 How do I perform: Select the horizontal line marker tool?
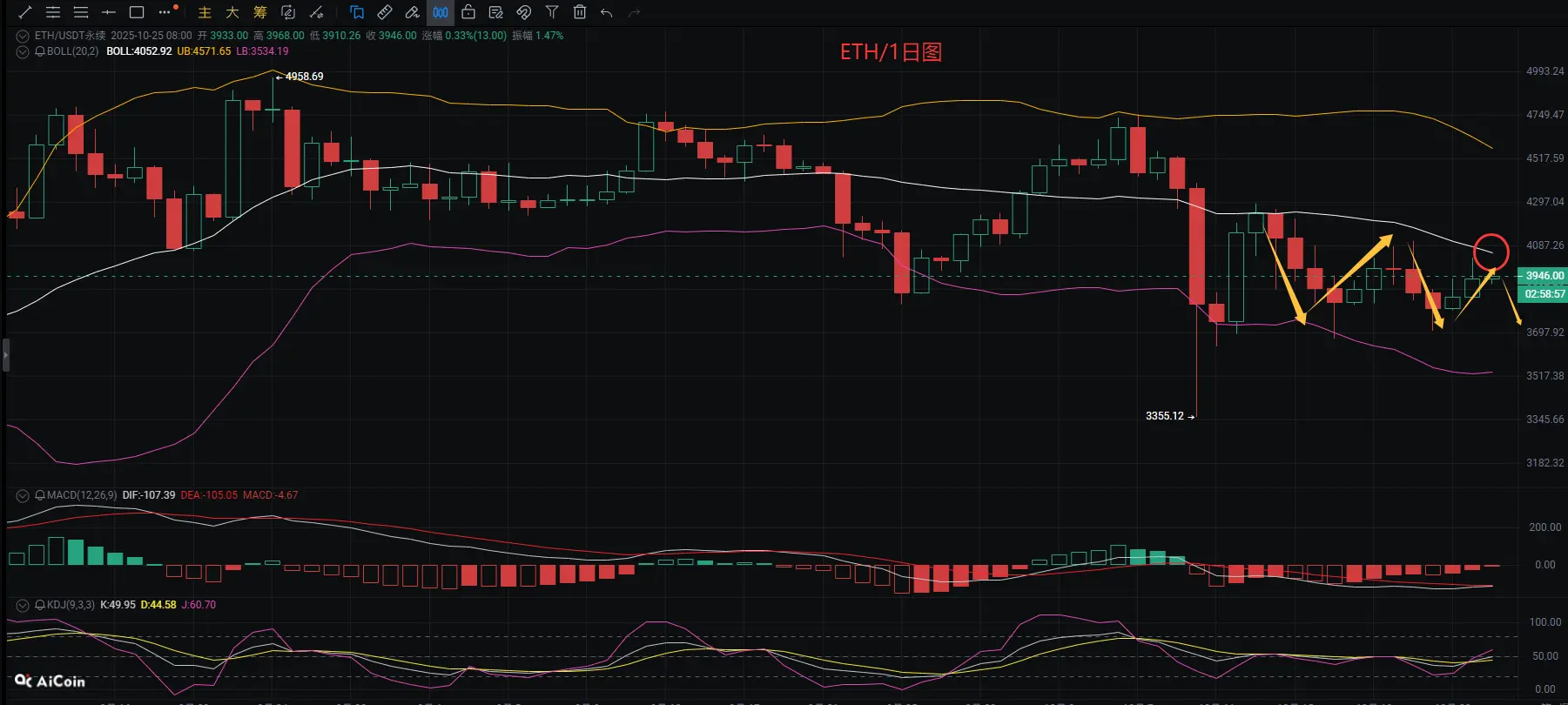109,12
